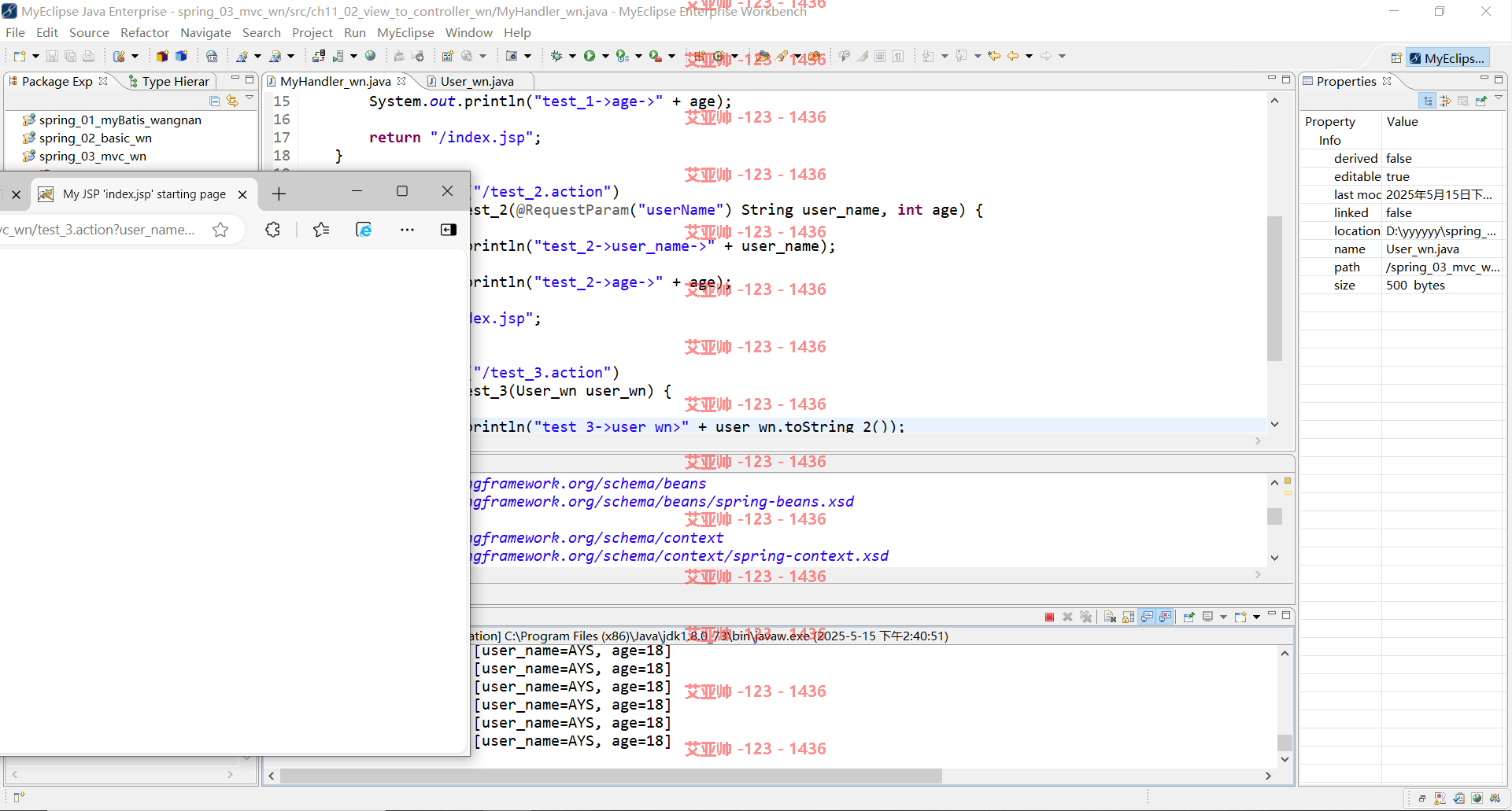This screenshot has height=811, width=1512.
Task: Open browser Favorites star-list icon
Action: click(321, 230)
